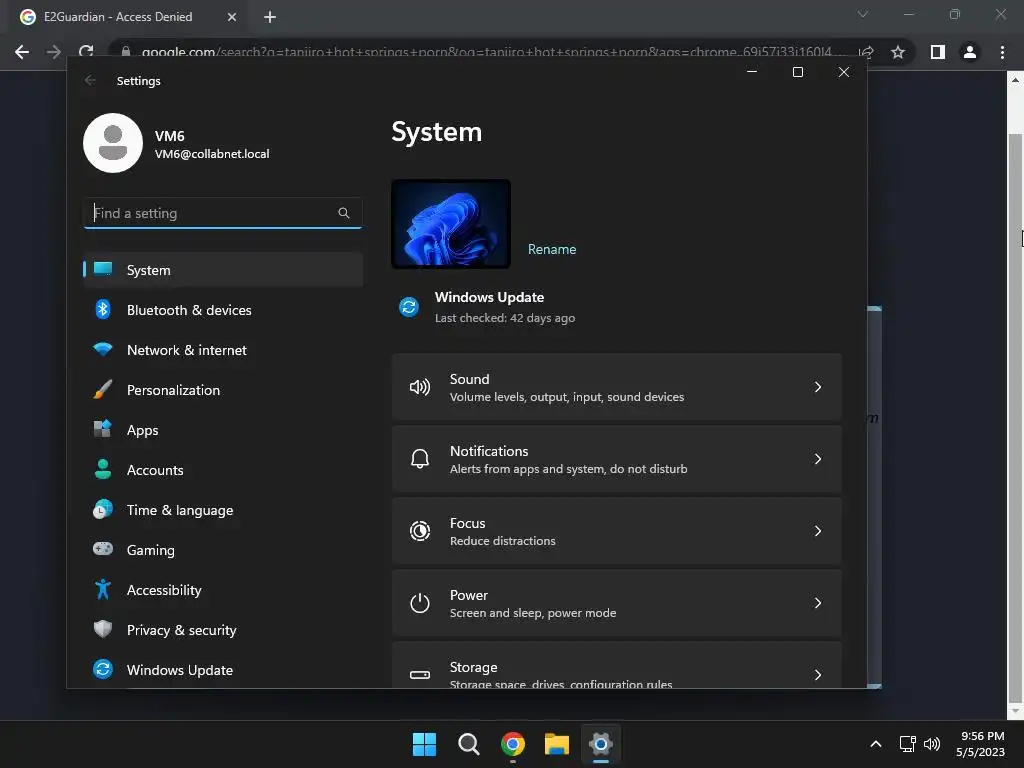1024x768 pixels.
Task: Click Chrome's back navigation arrow
Action: [22, 52]
